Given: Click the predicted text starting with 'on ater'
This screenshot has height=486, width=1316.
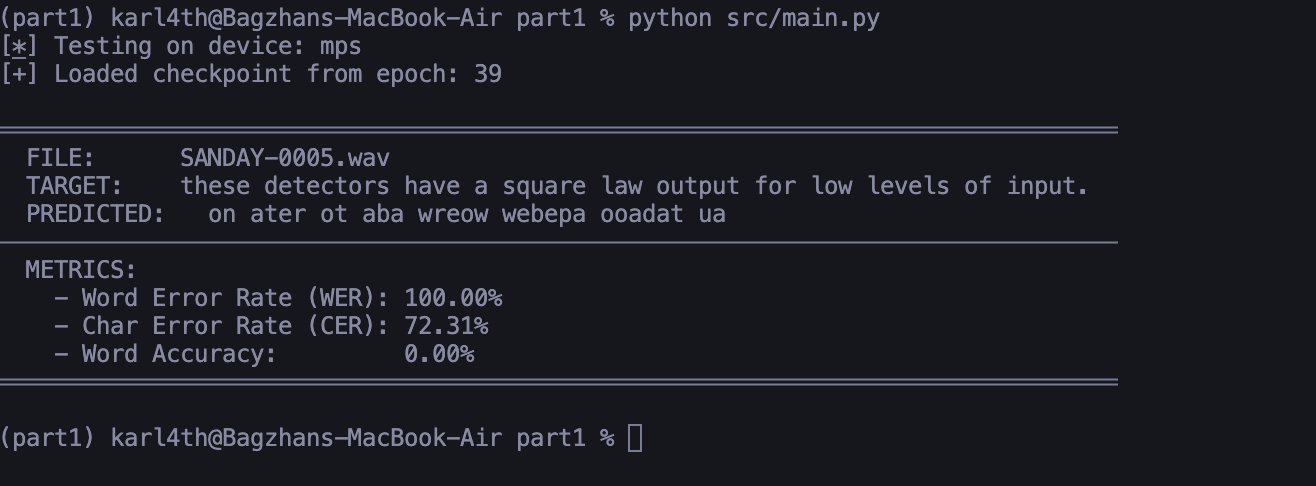Looking at the screenshot, I should coord(467,214).
